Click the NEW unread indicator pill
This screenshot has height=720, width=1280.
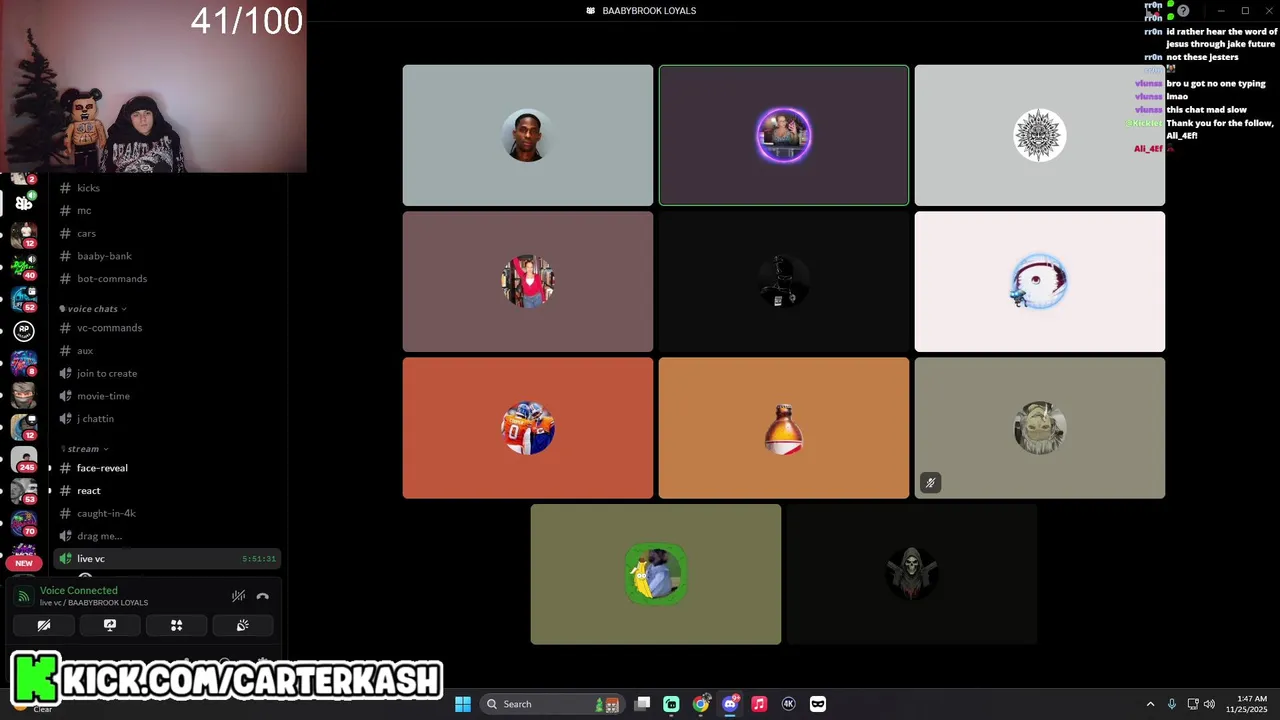[24, 563]
